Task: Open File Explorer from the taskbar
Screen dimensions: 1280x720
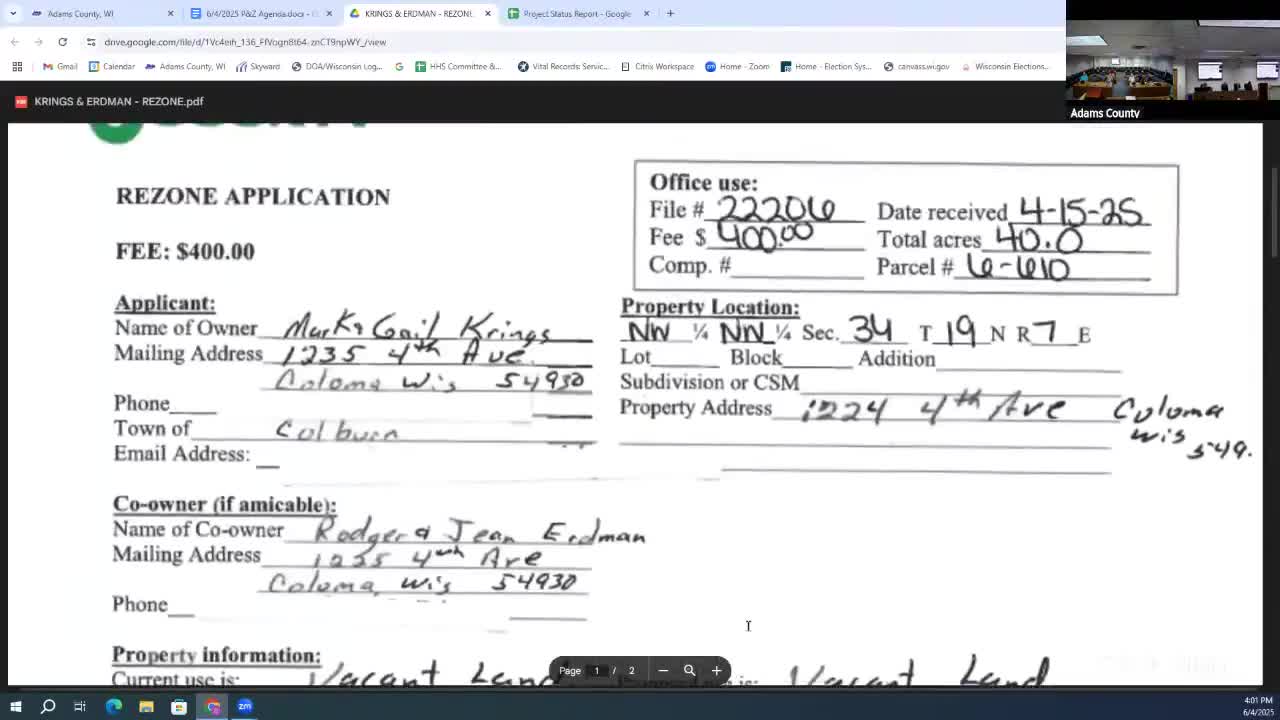Action: click(x=146, y=707)
